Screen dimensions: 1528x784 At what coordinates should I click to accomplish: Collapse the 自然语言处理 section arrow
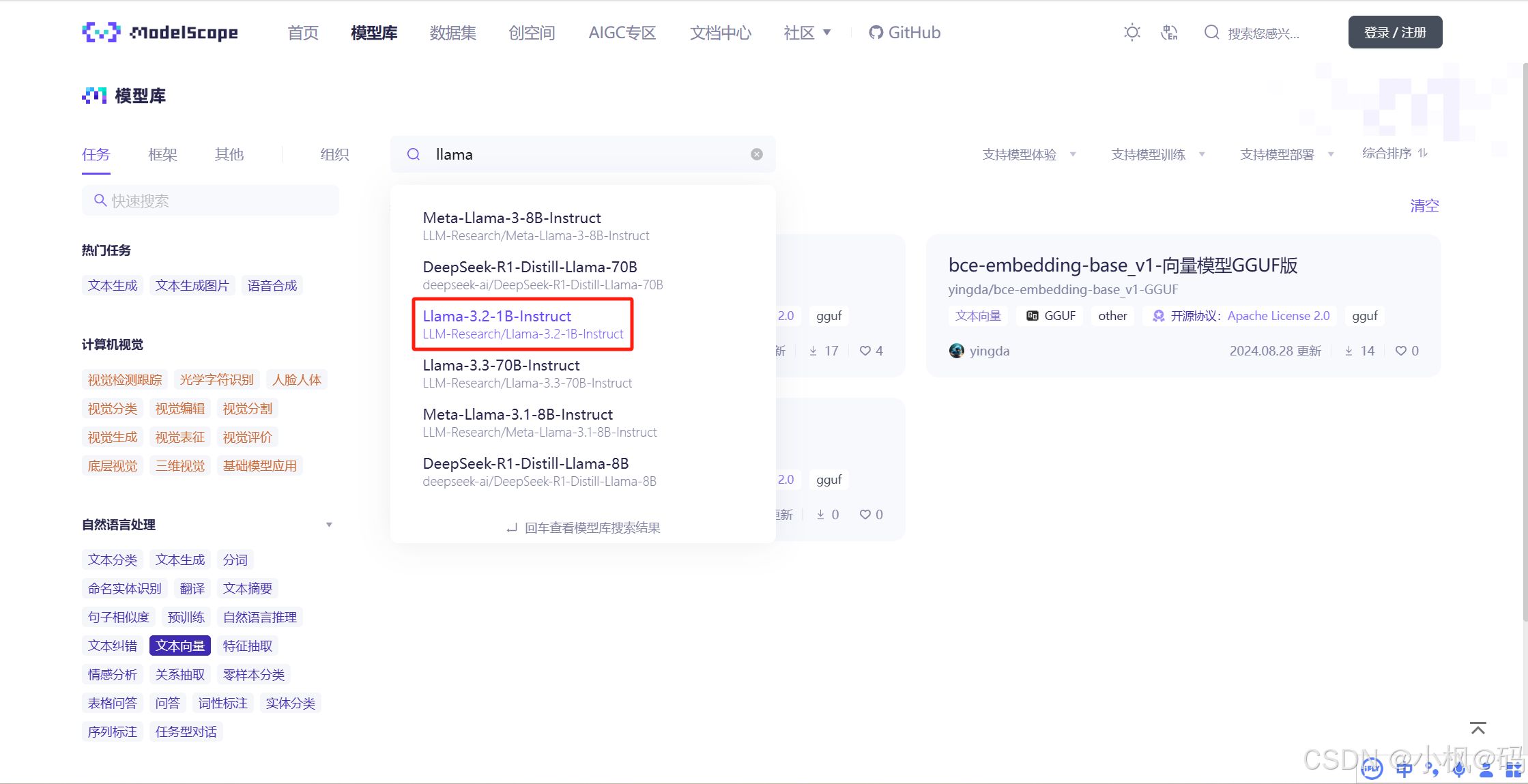click(x=329, y=525)
